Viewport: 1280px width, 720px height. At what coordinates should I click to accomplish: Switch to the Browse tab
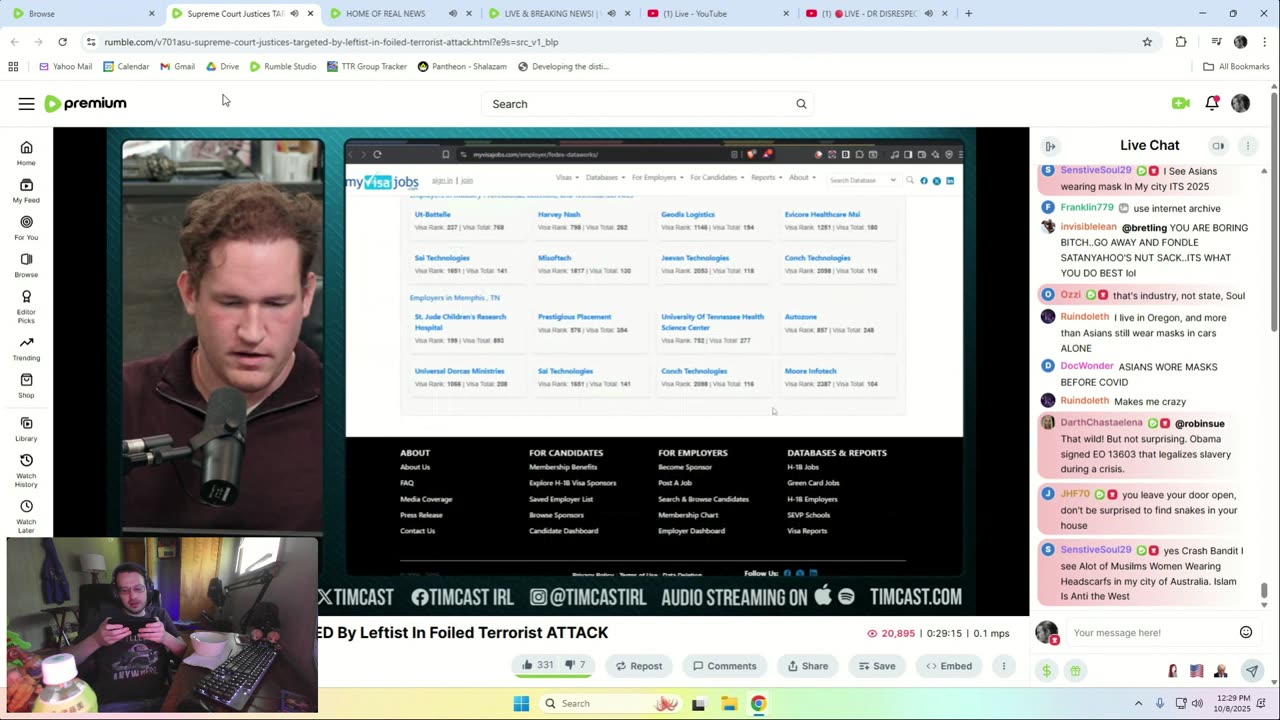click(82, 14)
